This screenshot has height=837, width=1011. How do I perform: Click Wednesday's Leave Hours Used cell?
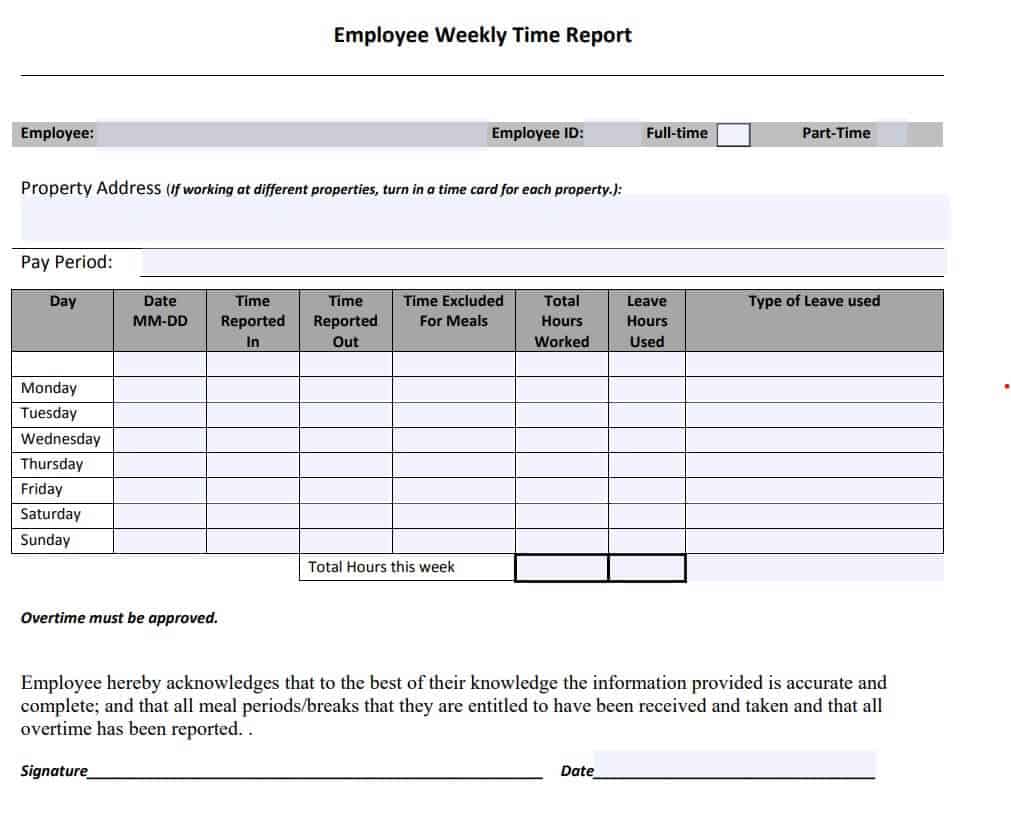pyautogui.click(x=647, y=440)
